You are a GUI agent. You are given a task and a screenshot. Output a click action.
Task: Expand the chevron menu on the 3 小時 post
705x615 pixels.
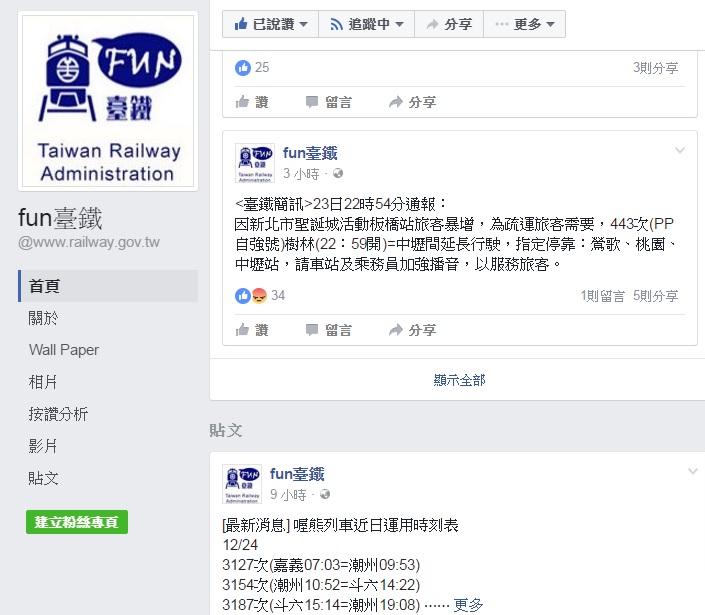[680, 150]
